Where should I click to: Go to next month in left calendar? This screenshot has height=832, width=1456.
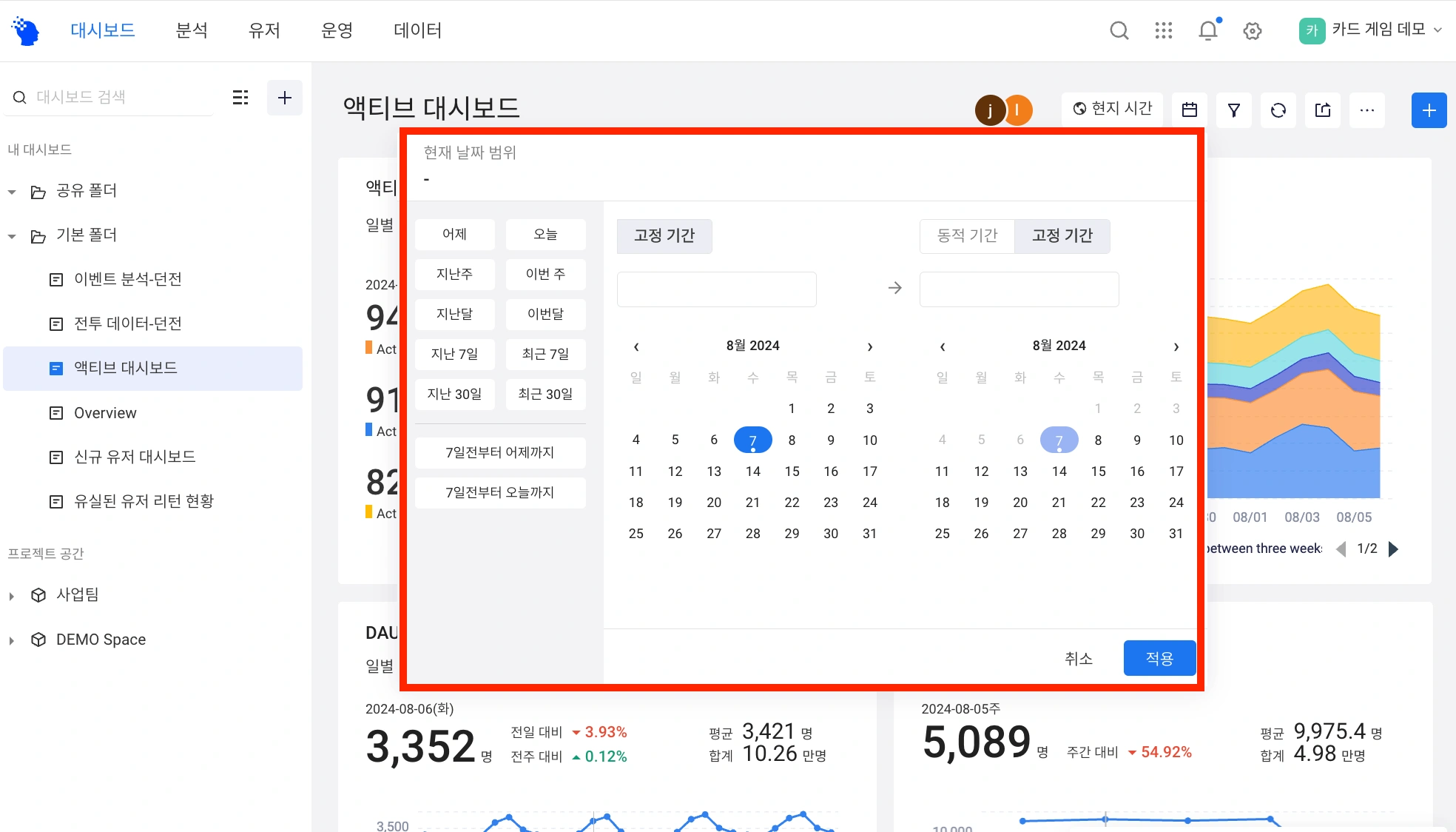click(870, 346)
